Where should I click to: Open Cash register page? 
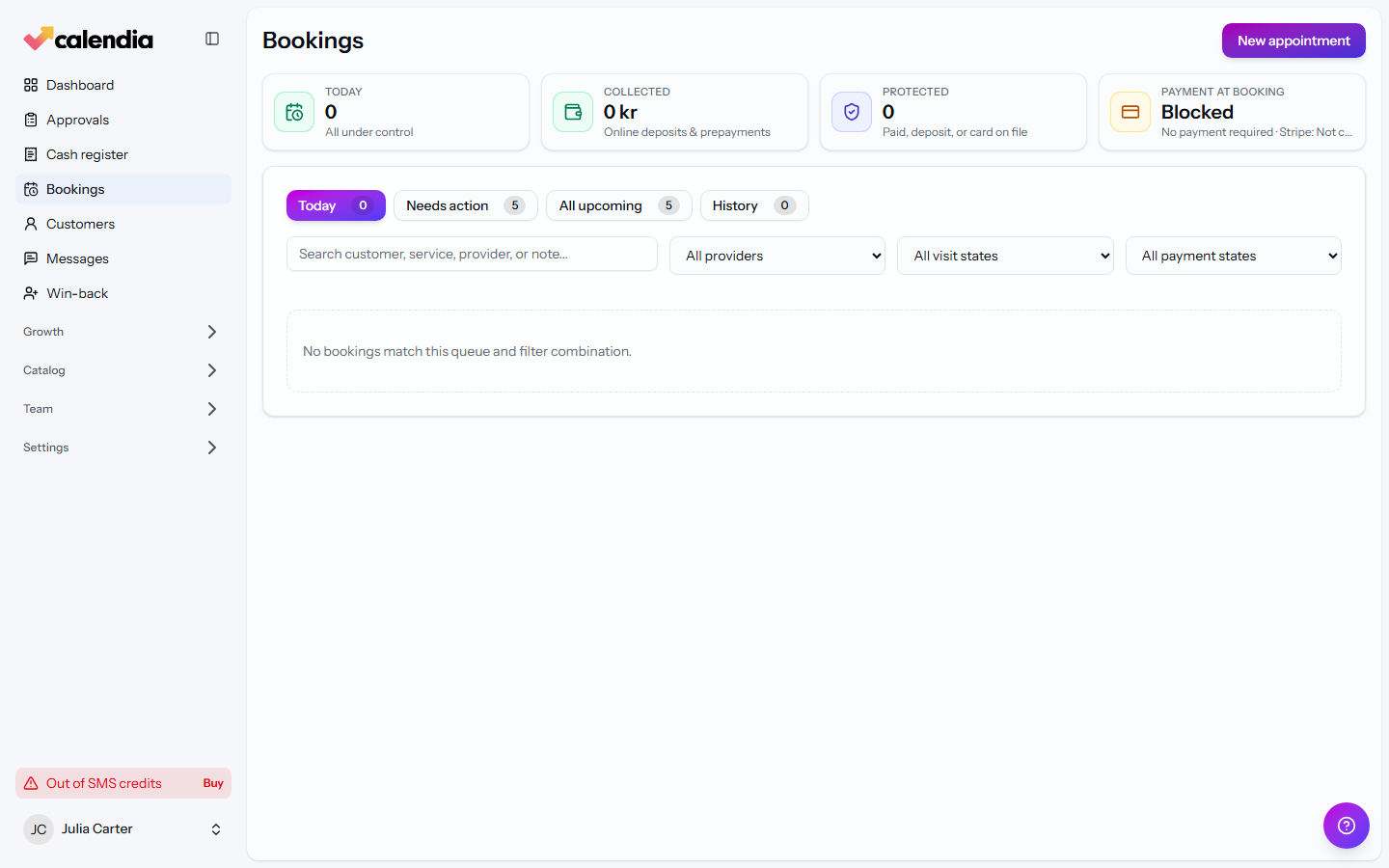tap(123, 154)
